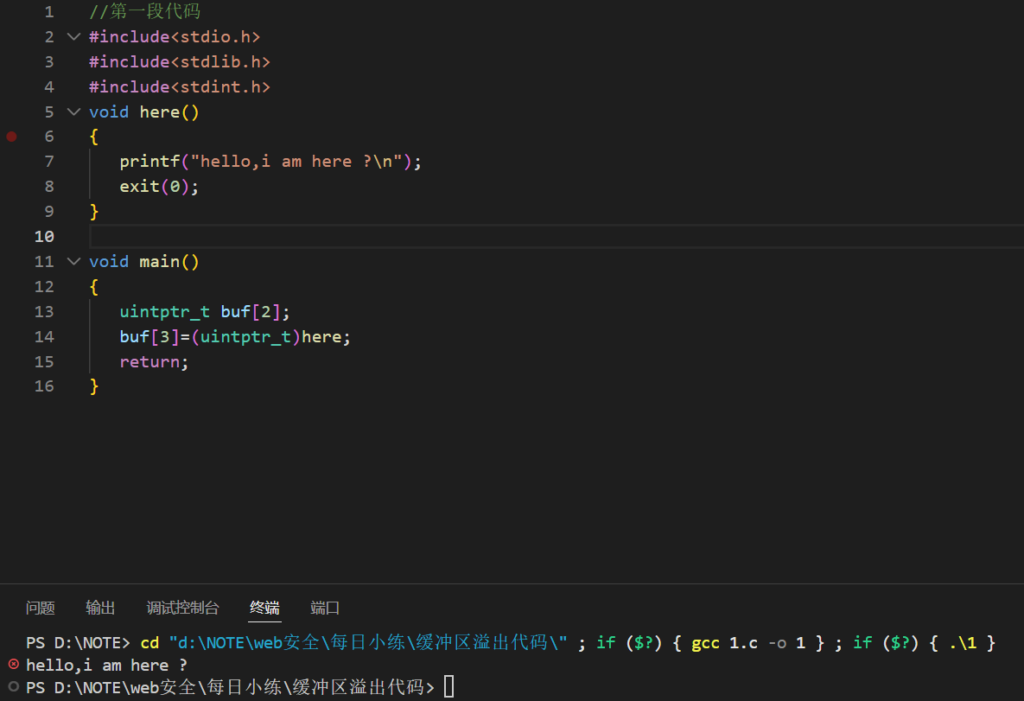Focus the terminal cursor at the prompt
The height and width of the screenshot is (701, 1024).
[x=449, y=687]
